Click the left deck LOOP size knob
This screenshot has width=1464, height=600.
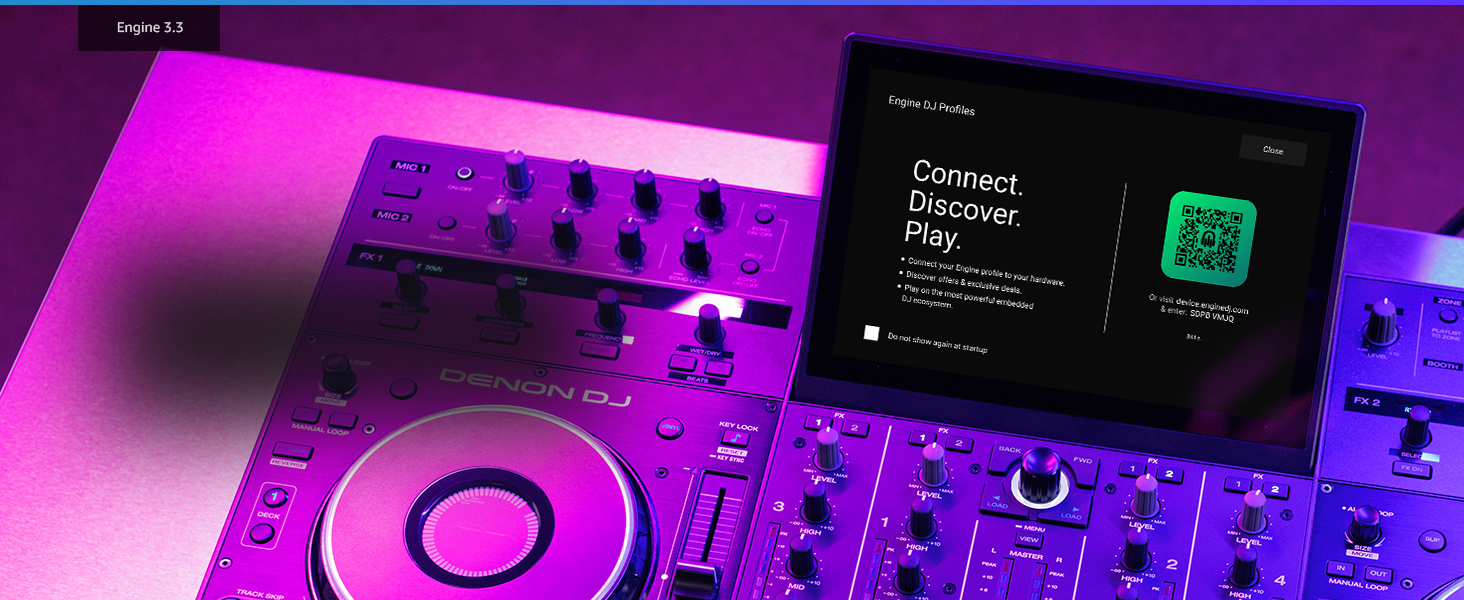pyautogui.click(x=338, y=375)
